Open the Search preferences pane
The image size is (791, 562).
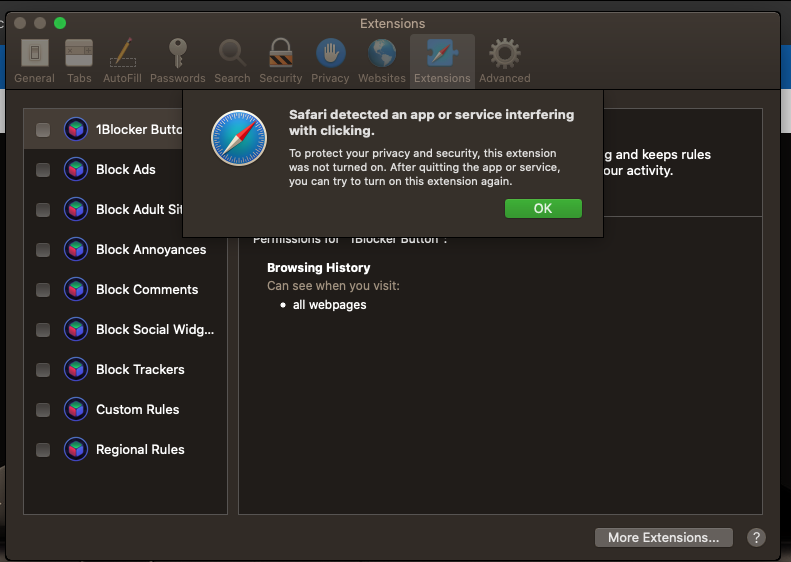point(232,61)
